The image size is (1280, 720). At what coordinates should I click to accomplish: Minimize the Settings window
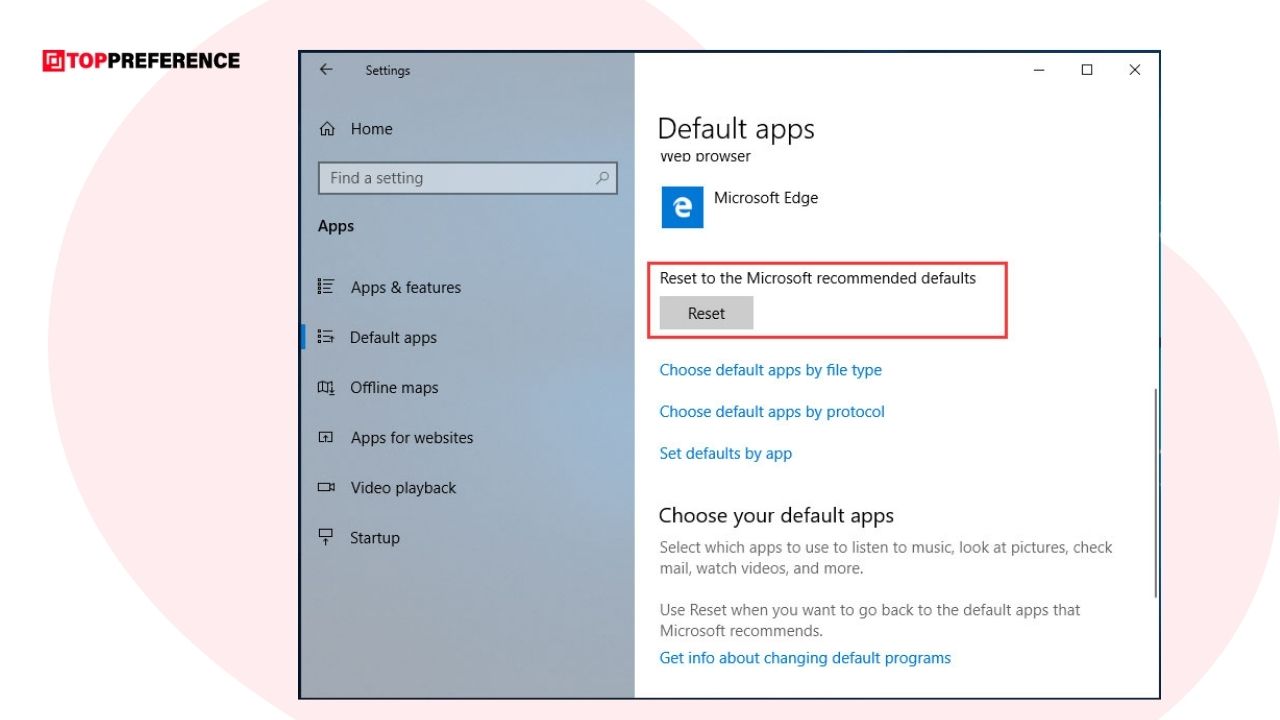tap(1040, 70)
